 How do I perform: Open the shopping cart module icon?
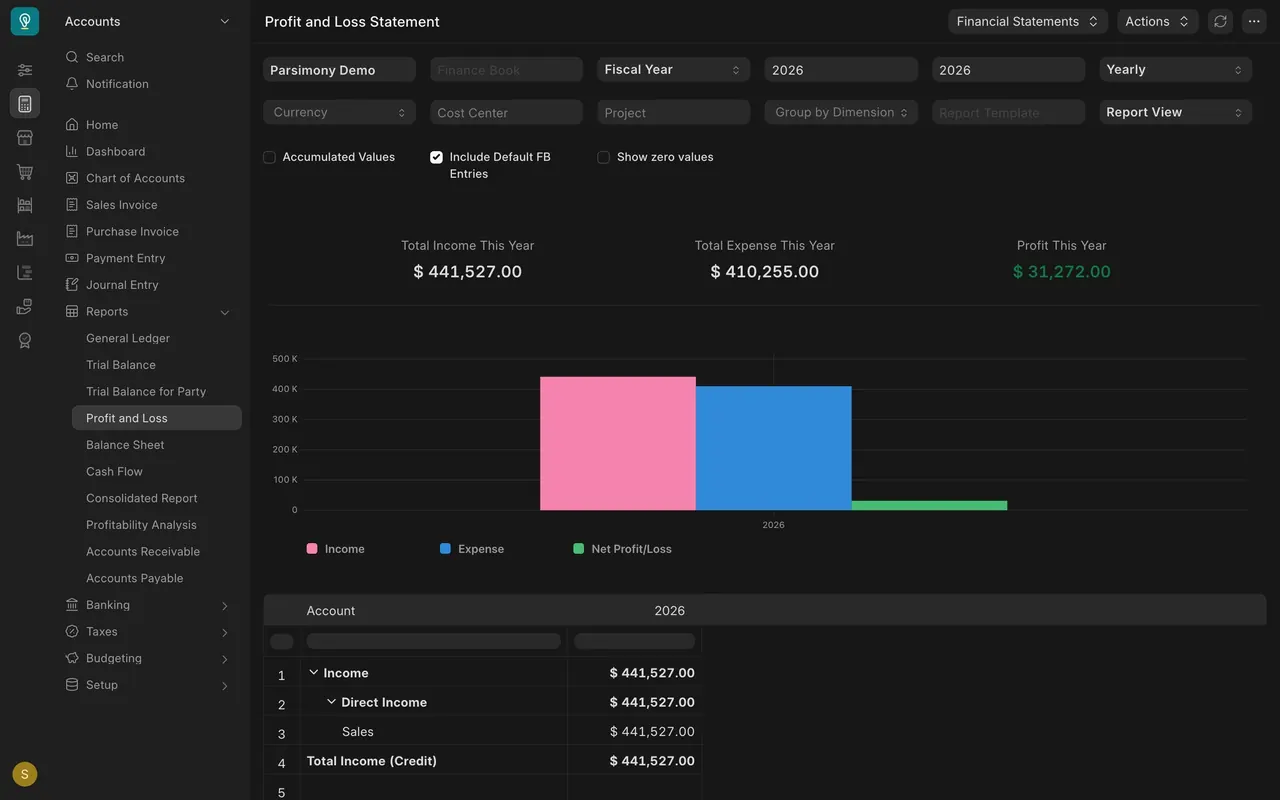click(25, 172)
